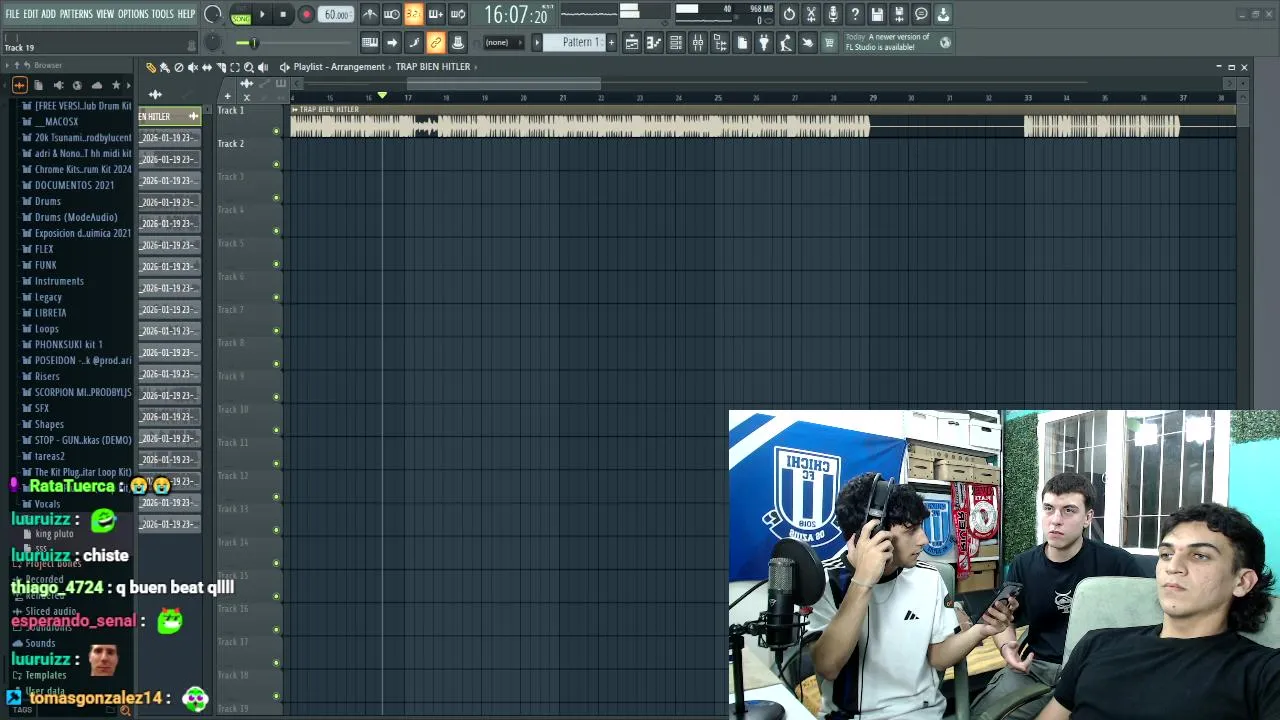
Task: Select the Paint brush tool in the Playlist
Action: tap(165, 67)
